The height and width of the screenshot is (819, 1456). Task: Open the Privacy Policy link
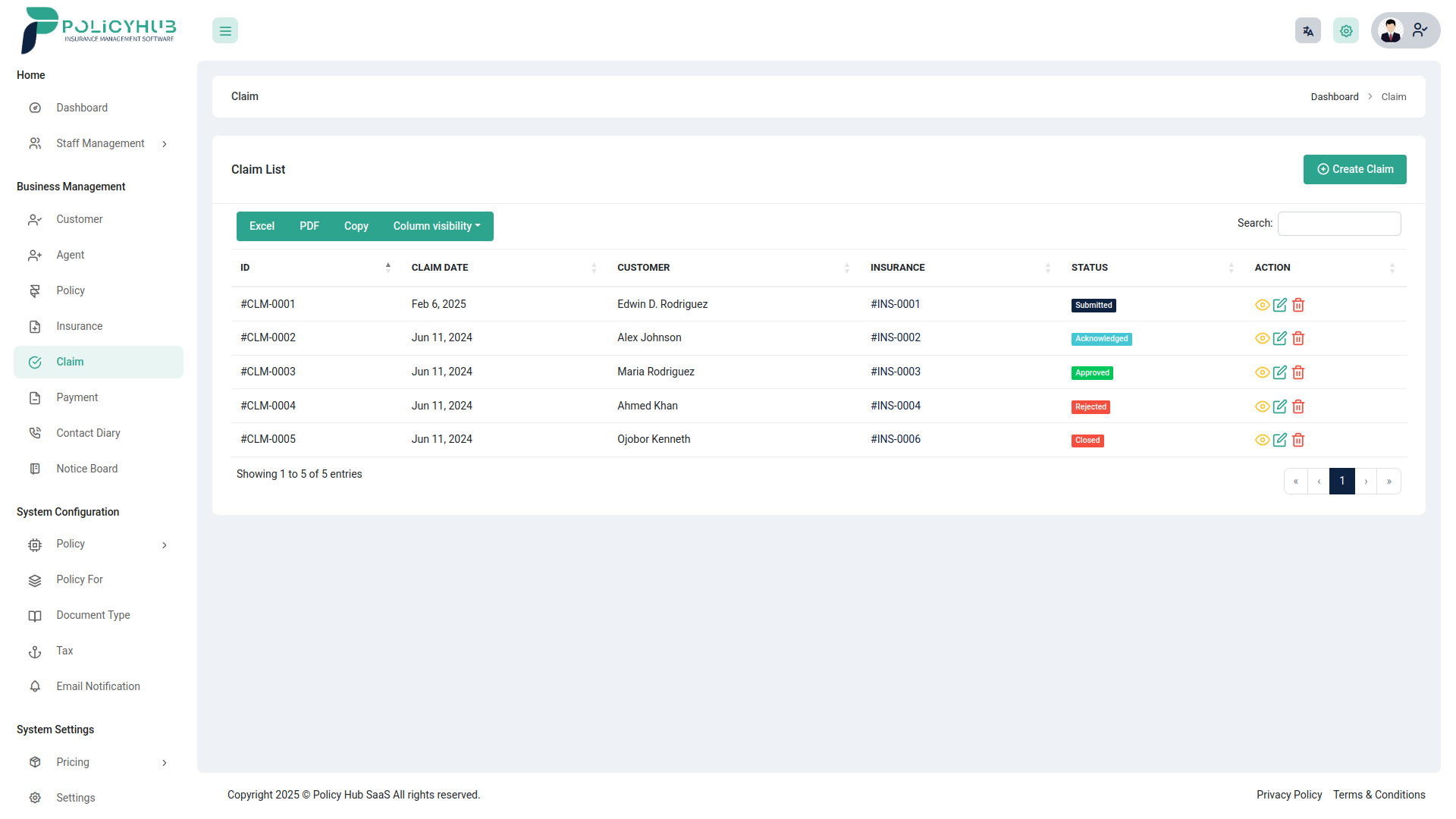tap(1289, 795)
